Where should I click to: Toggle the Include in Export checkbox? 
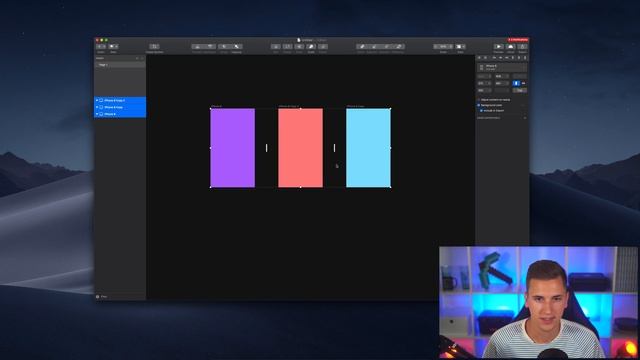point(481,111)
